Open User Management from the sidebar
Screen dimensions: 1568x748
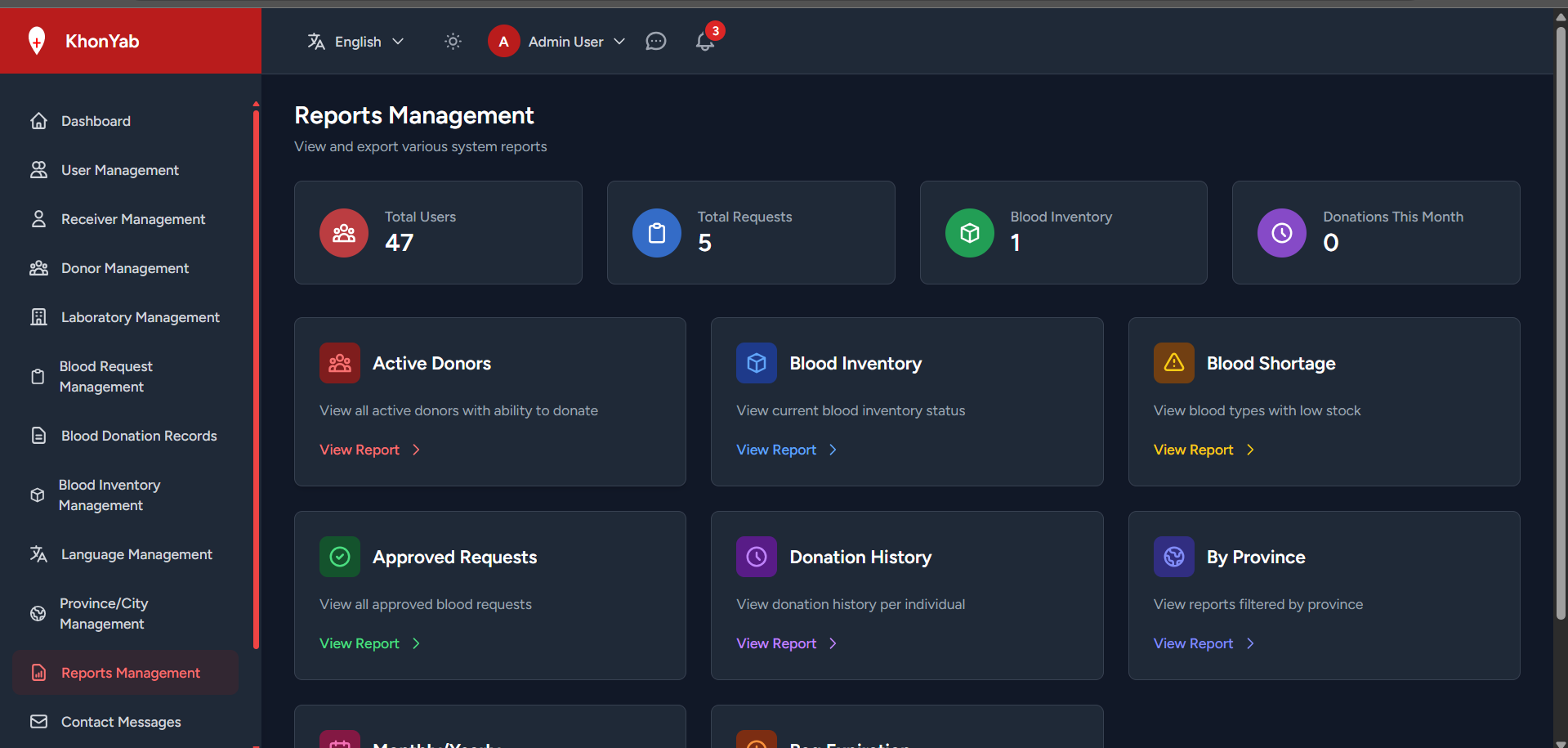(125, 170)
